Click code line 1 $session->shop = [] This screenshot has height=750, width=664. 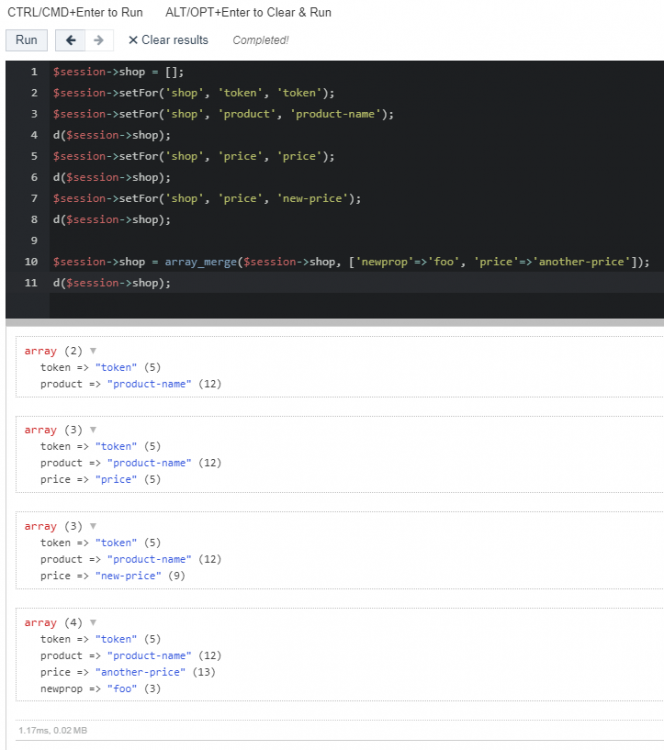point(118,72)
